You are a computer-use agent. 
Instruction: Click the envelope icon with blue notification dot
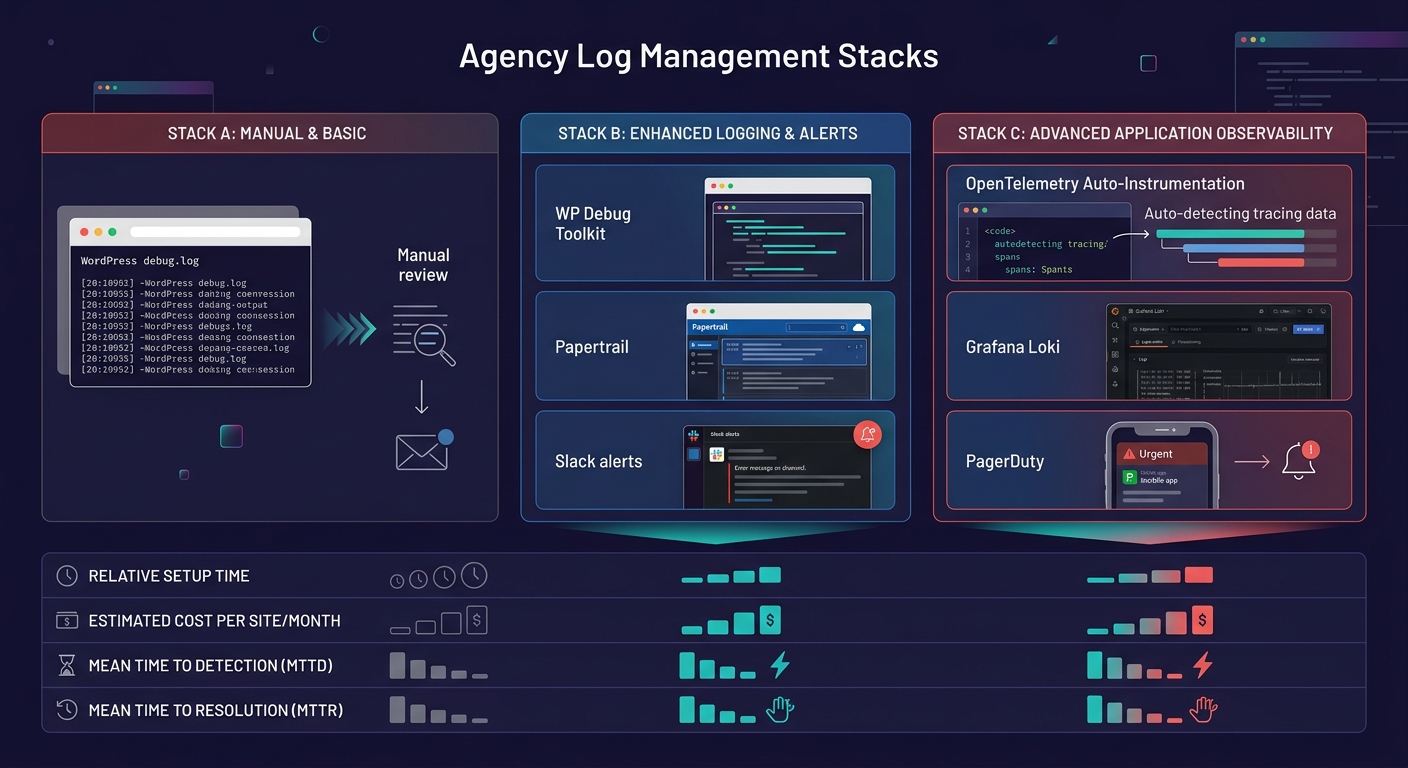[x=424, y=450]
